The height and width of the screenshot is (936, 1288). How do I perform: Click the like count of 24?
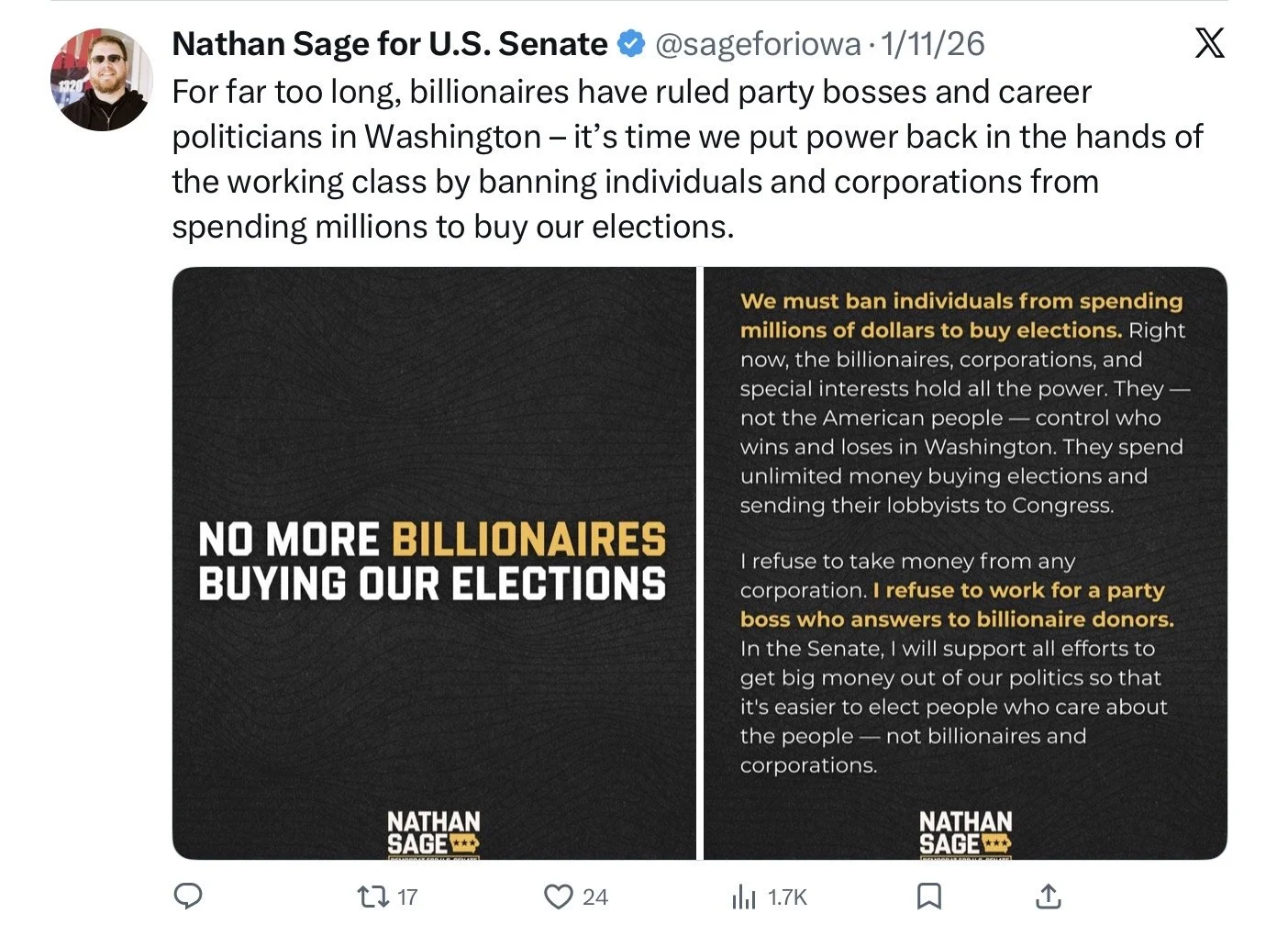[x=594, y=897]
